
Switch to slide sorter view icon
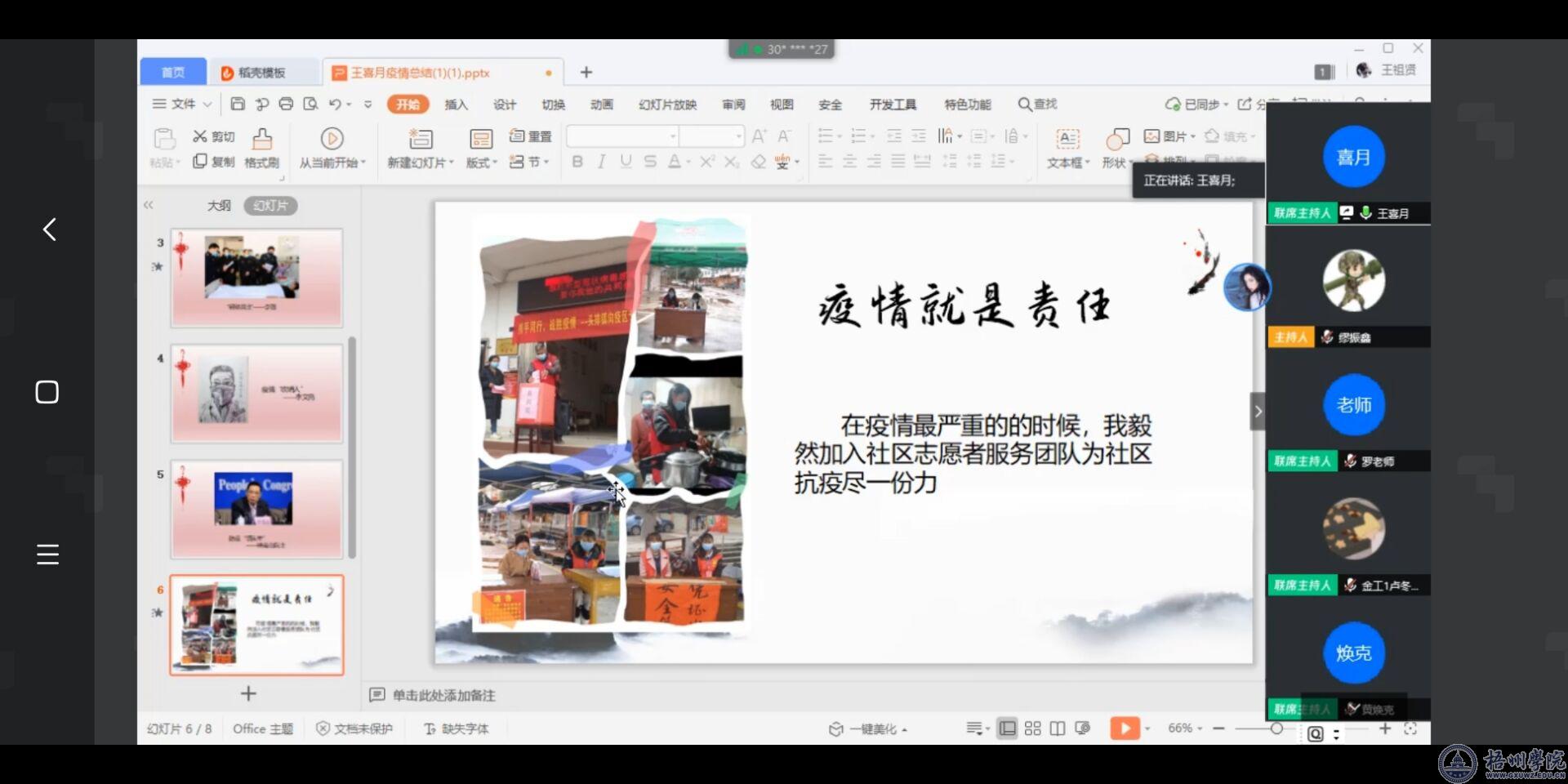coord(1032,728)
